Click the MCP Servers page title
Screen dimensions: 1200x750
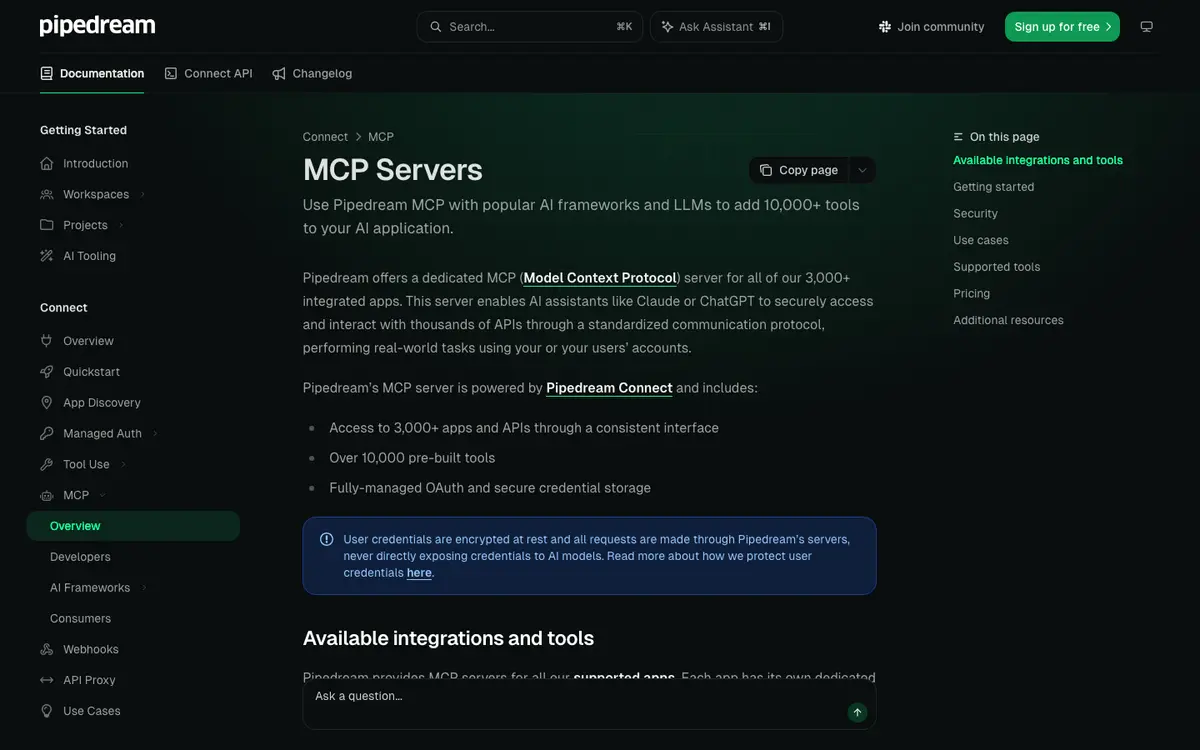coord(393,170)
